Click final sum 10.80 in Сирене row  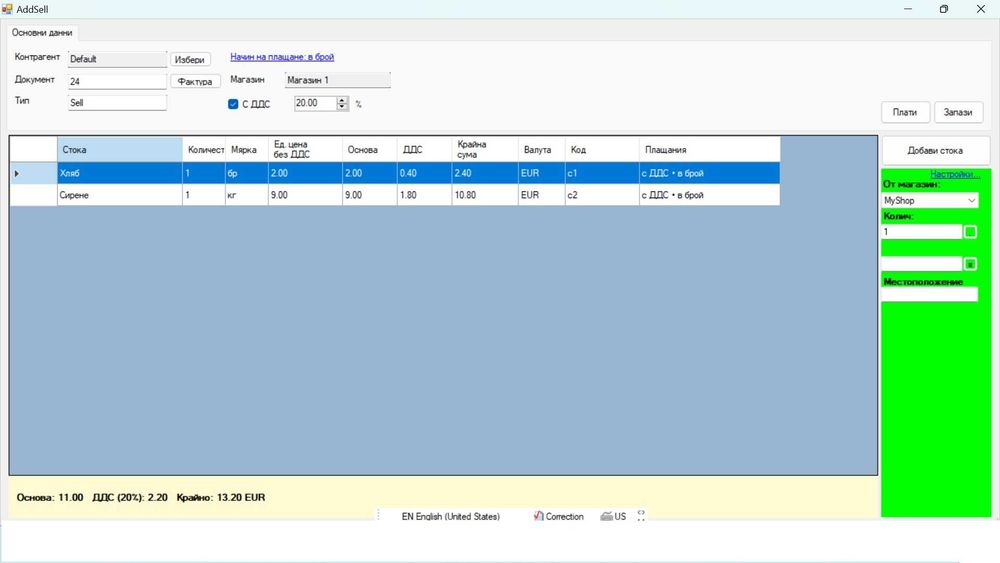click(x=485, y=195)
